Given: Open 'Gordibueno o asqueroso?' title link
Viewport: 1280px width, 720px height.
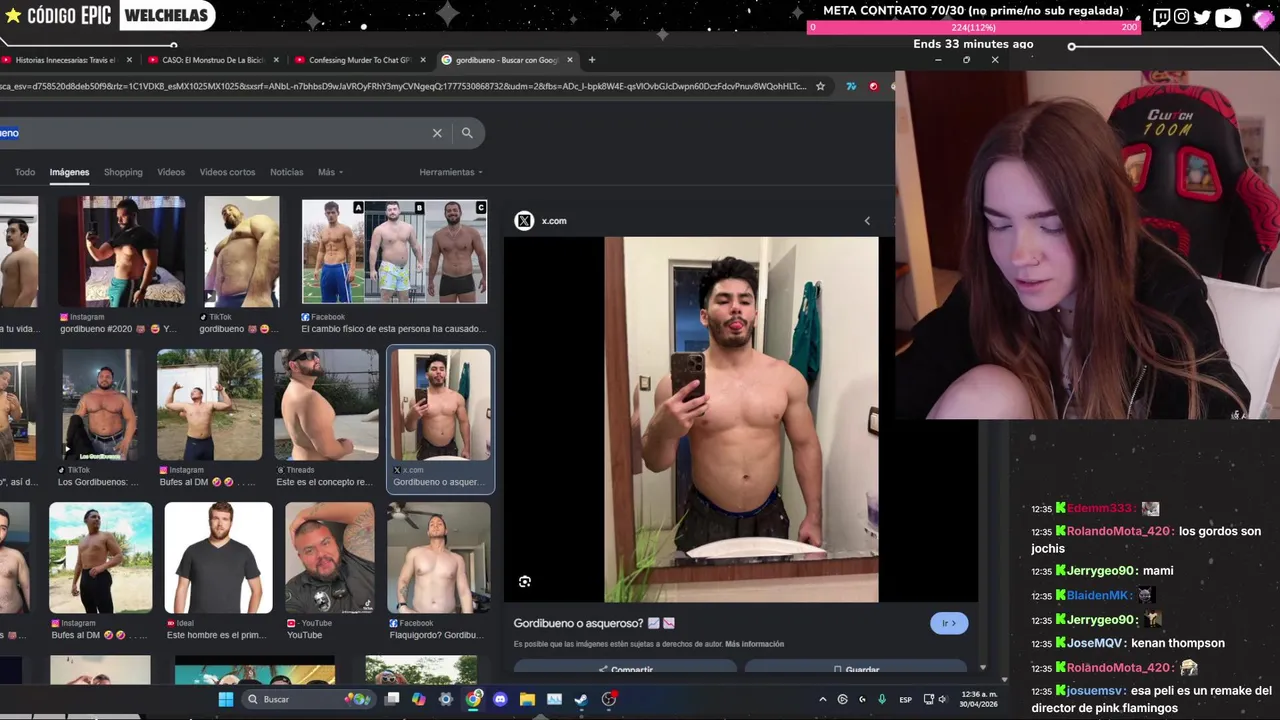Looking at the screenshot, I should 594,623.
